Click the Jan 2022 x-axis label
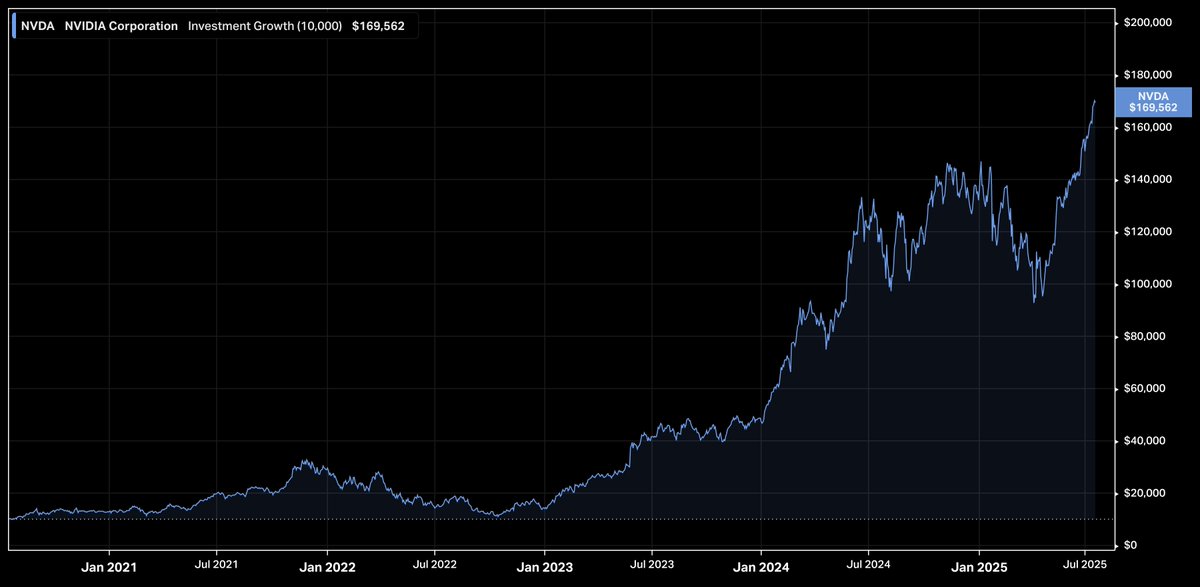Image resolution: width=1200 pixels, height=587 pixels. pos(327,568)
